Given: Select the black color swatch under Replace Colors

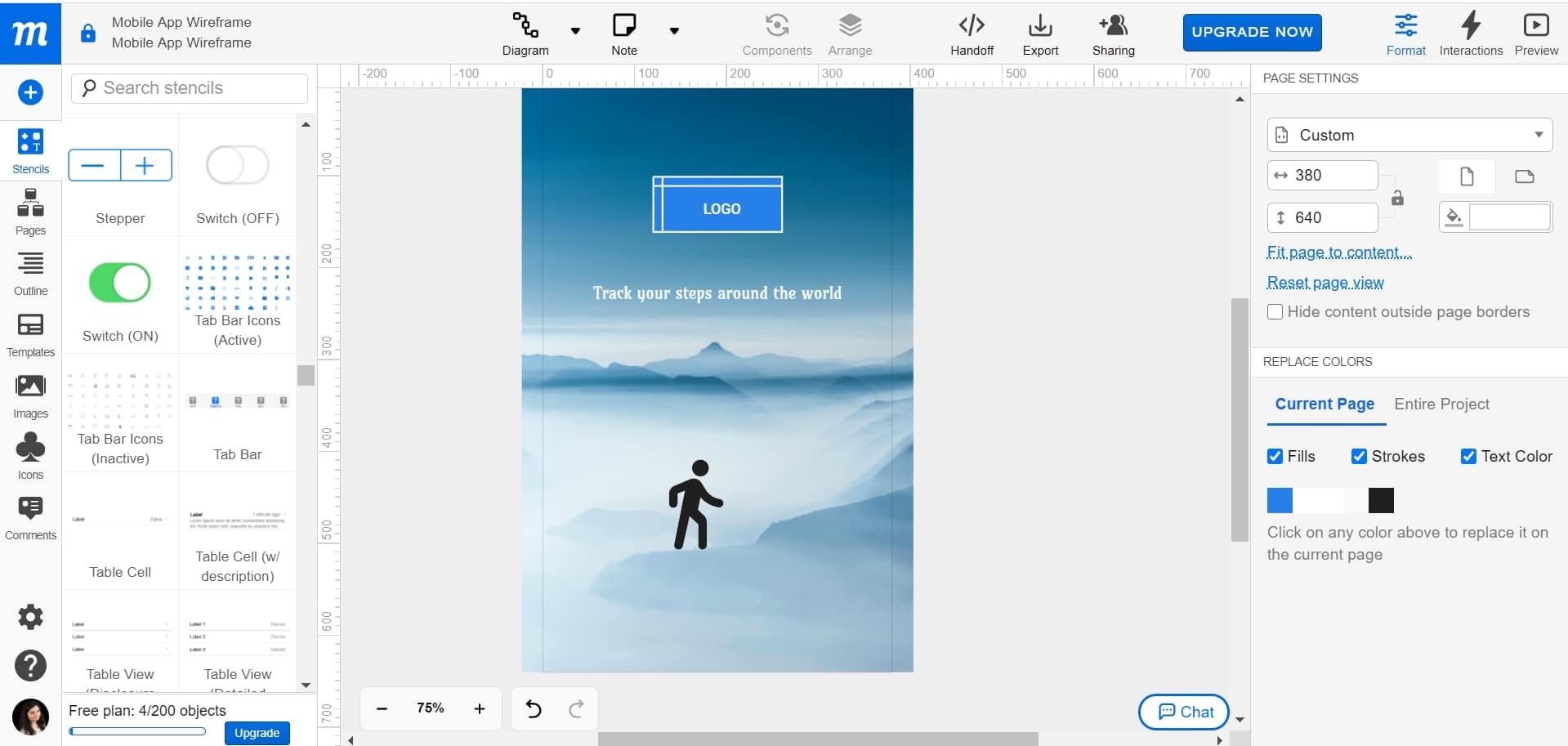Looking at the screenshot, I should click(1381, 500).
